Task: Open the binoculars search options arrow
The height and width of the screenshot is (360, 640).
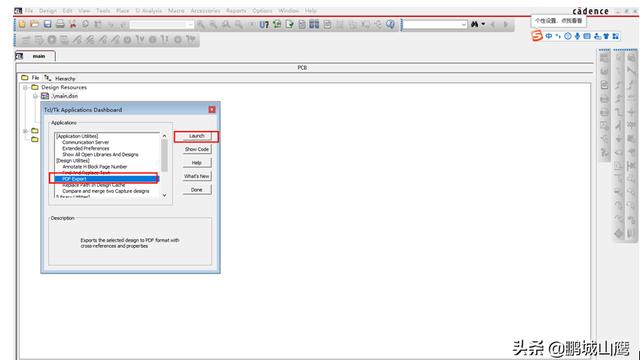Action: click(483, 24)
